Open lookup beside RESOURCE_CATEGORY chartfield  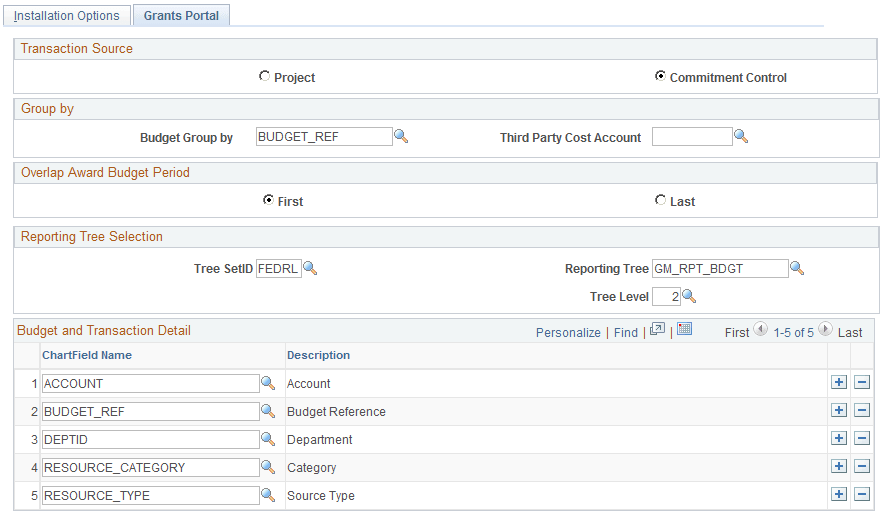[268, 467]
